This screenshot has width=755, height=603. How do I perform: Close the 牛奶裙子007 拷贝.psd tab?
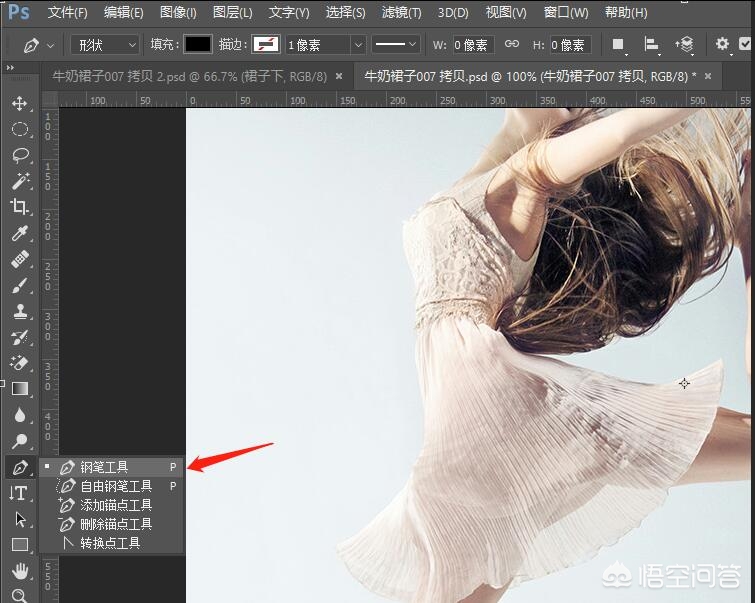[708, 76]
